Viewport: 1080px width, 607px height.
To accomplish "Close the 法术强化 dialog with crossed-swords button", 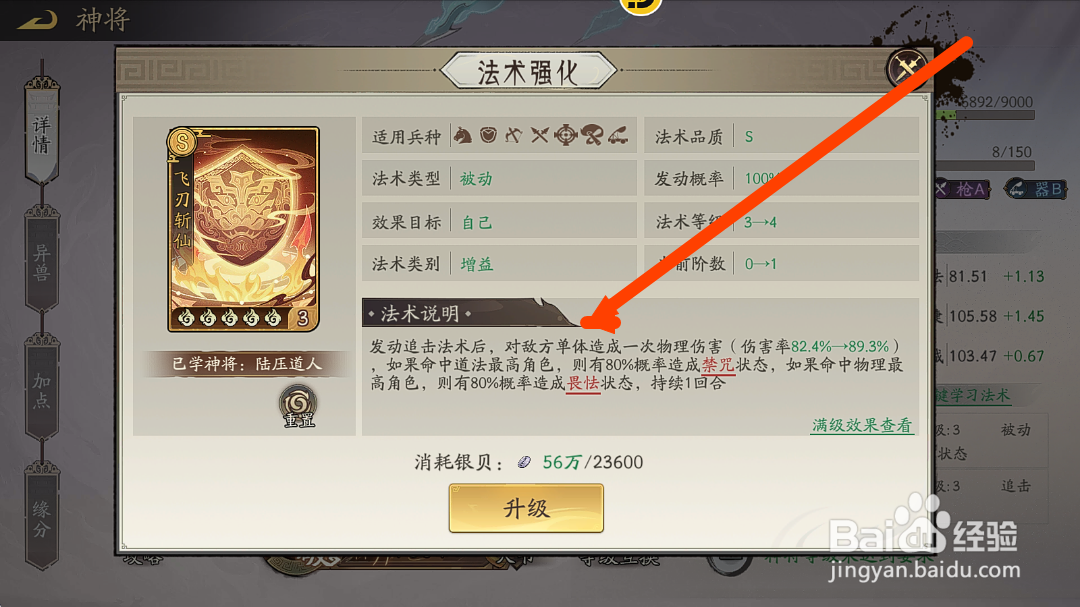I will tap(906, 68).
